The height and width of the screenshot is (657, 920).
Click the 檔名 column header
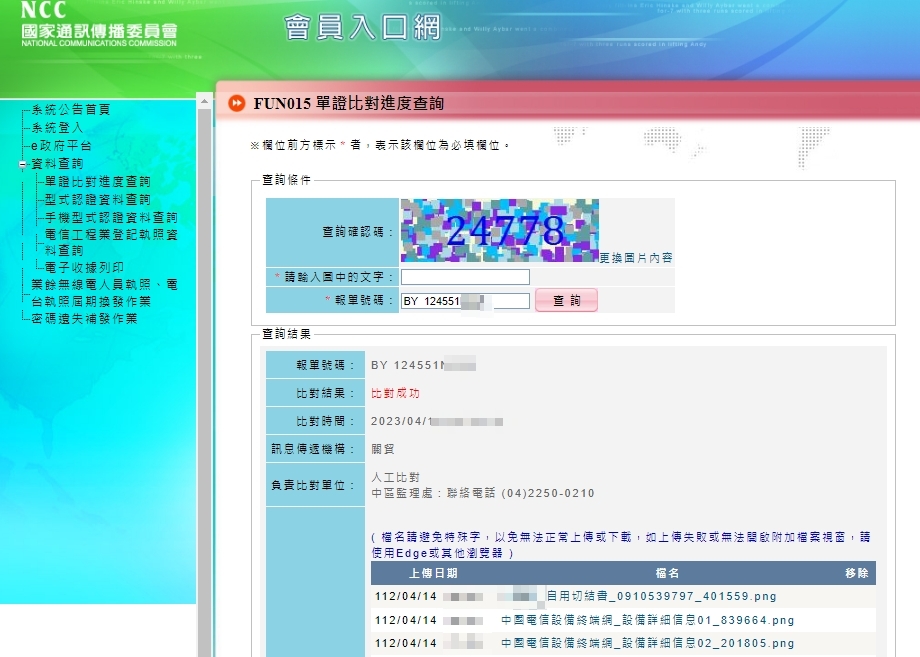[x=667, y=573]
